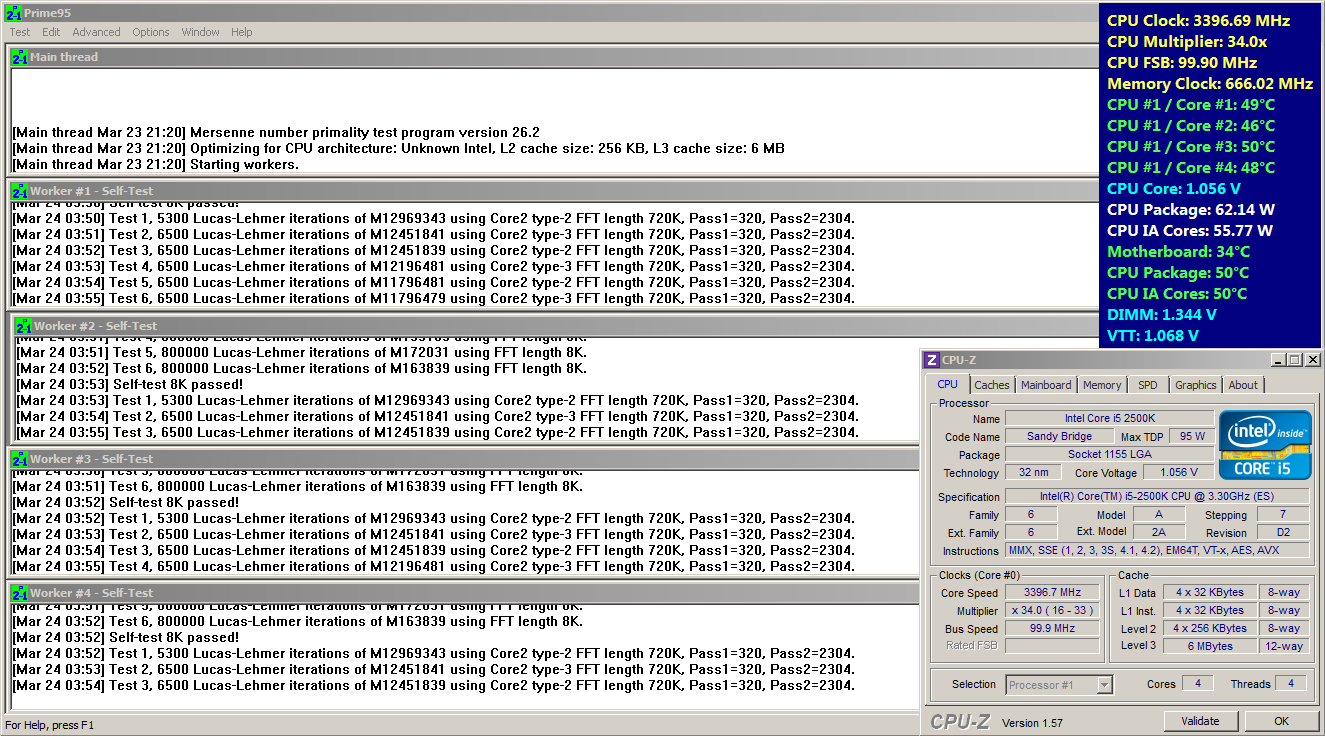Viewport: 1325px width, 736px height.
Task: Switch to the Memory tab in CPU-Z
Action: point(1102,385)
